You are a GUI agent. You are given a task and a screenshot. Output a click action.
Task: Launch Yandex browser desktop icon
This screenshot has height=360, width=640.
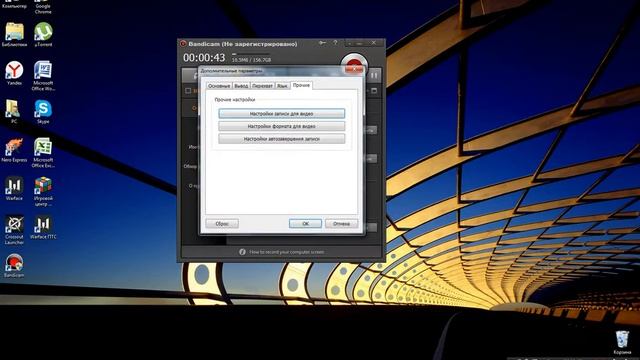pyautogui.click(x=14, y=73)
